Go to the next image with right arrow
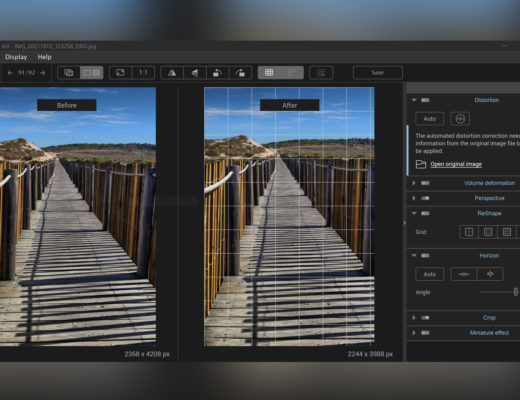 (43, 73)
